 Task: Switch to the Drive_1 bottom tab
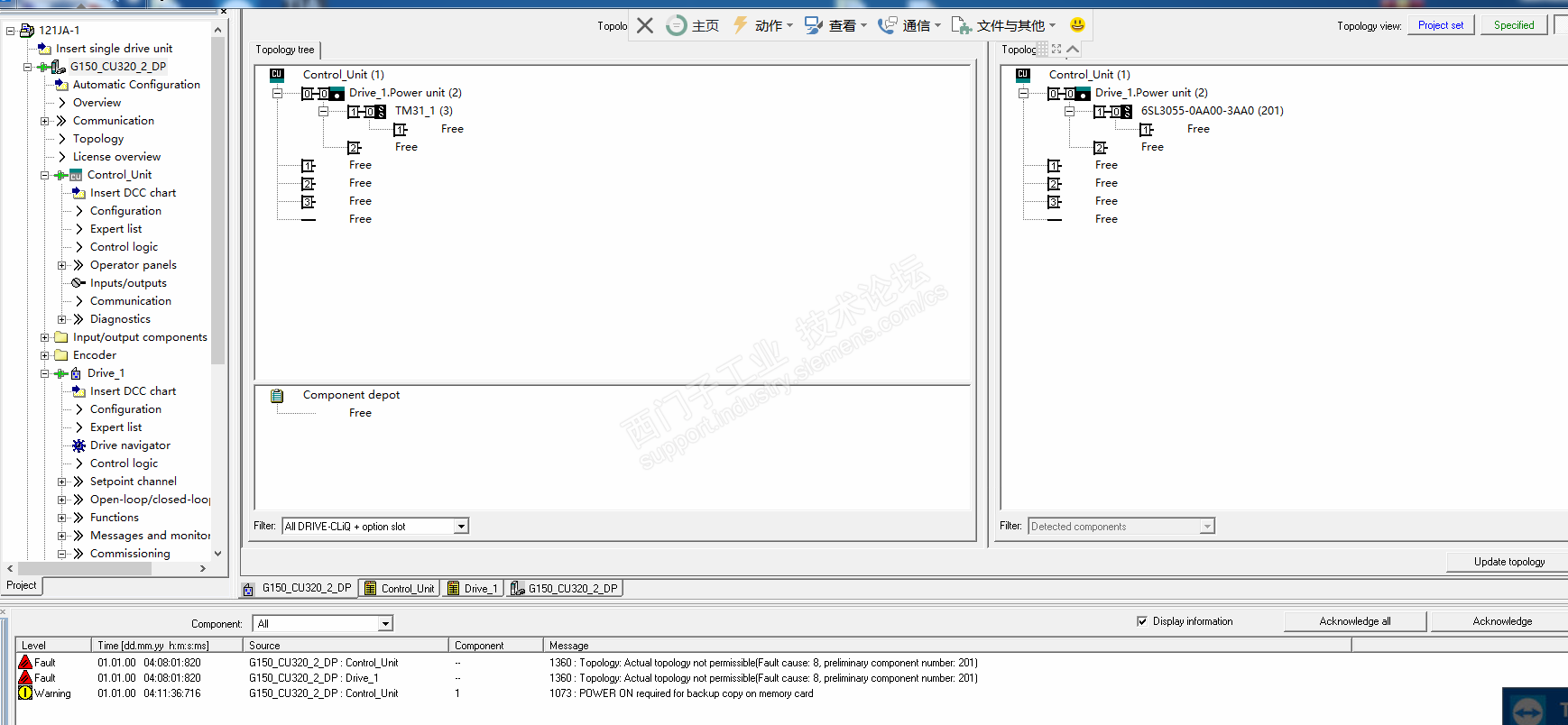(x=473, y=589)
